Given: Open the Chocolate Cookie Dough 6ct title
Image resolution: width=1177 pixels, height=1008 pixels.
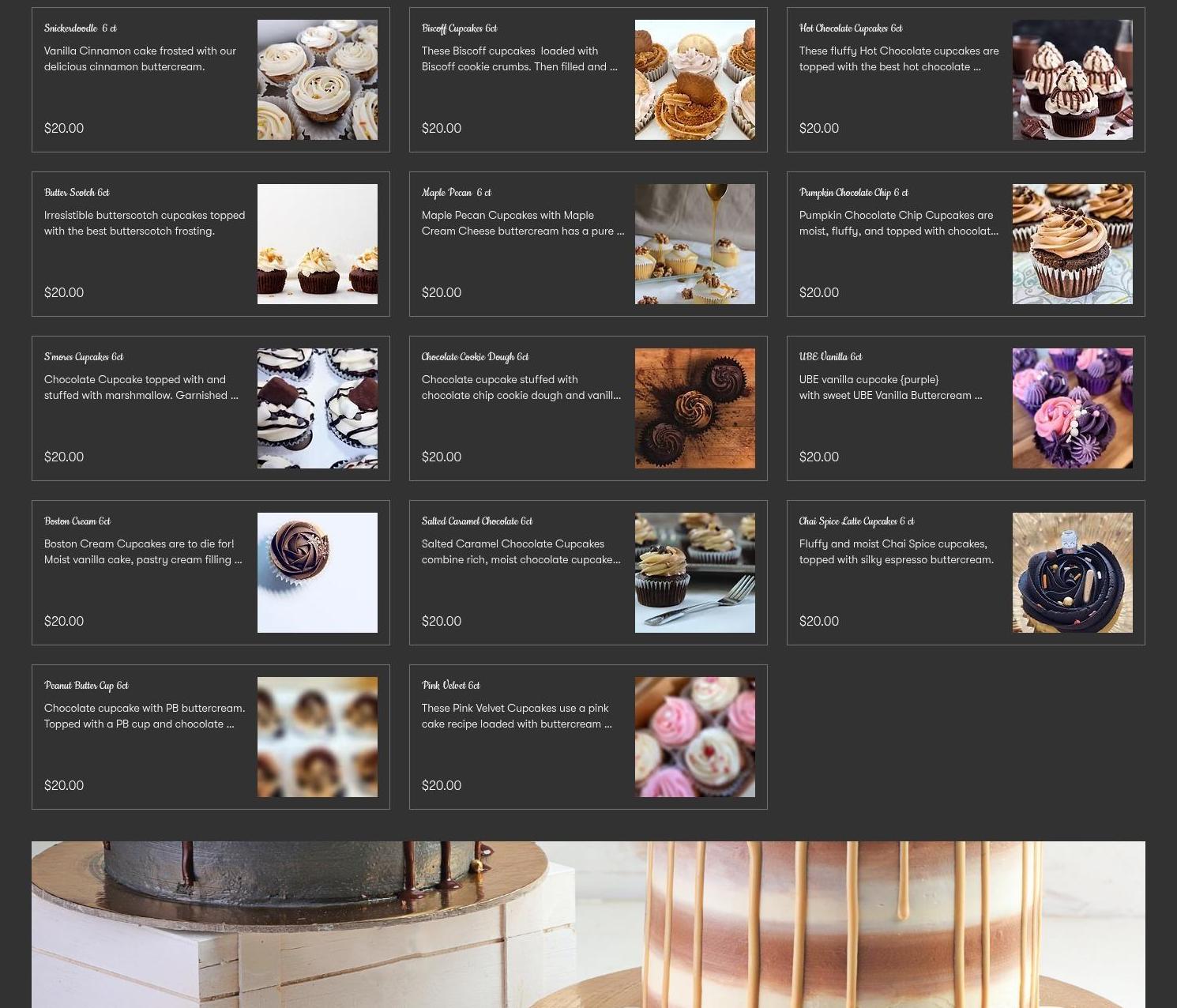Looking at the screenshot, I should (x=476, y=357).
